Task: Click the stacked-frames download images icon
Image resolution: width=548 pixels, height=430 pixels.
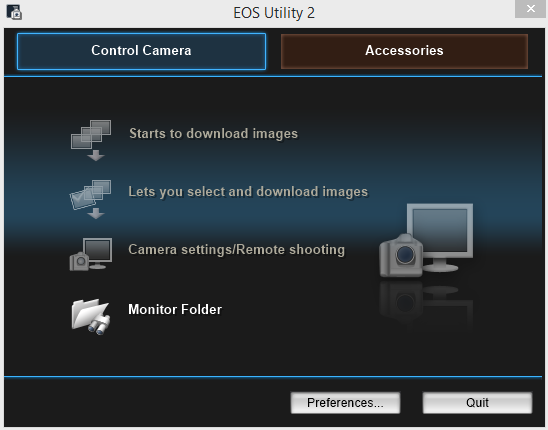Action: (x=91, y=140)
